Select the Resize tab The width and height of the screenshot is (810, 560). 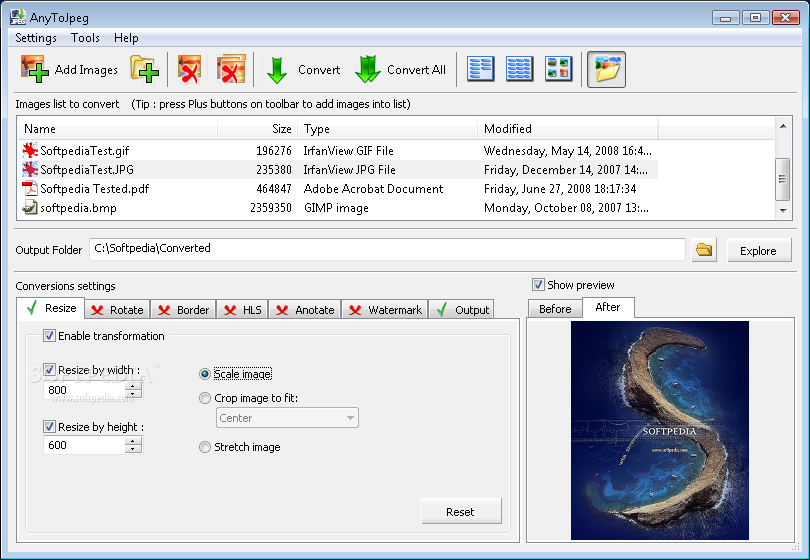pyautogui.click(x=51, y=308)
